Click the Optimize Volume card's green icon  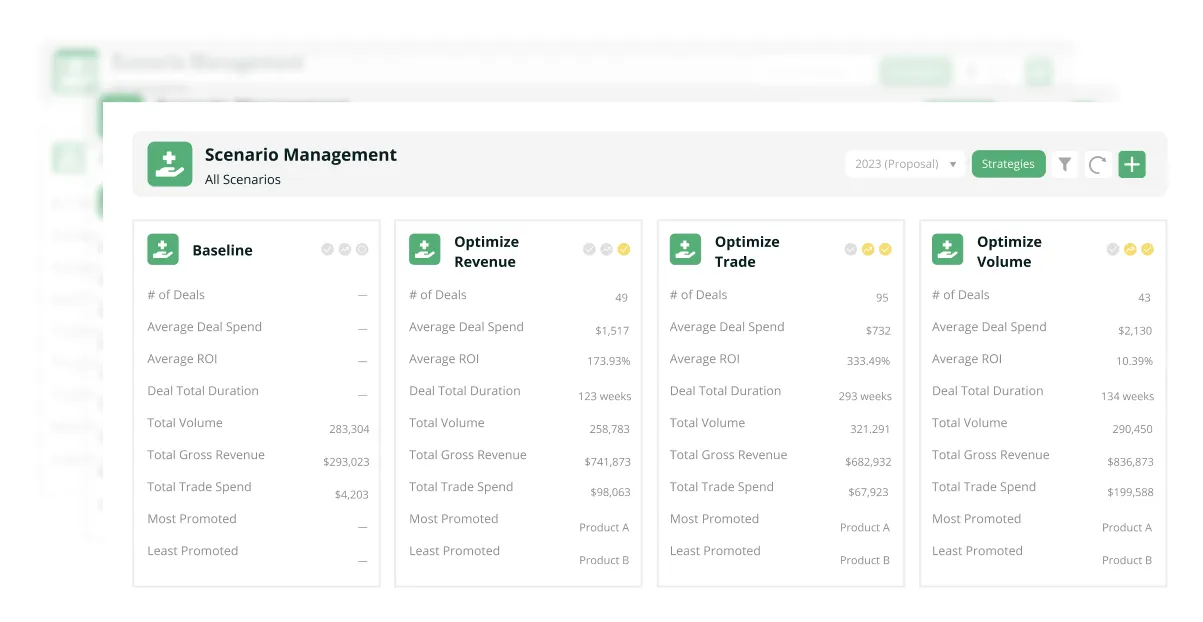coord(948,250)
